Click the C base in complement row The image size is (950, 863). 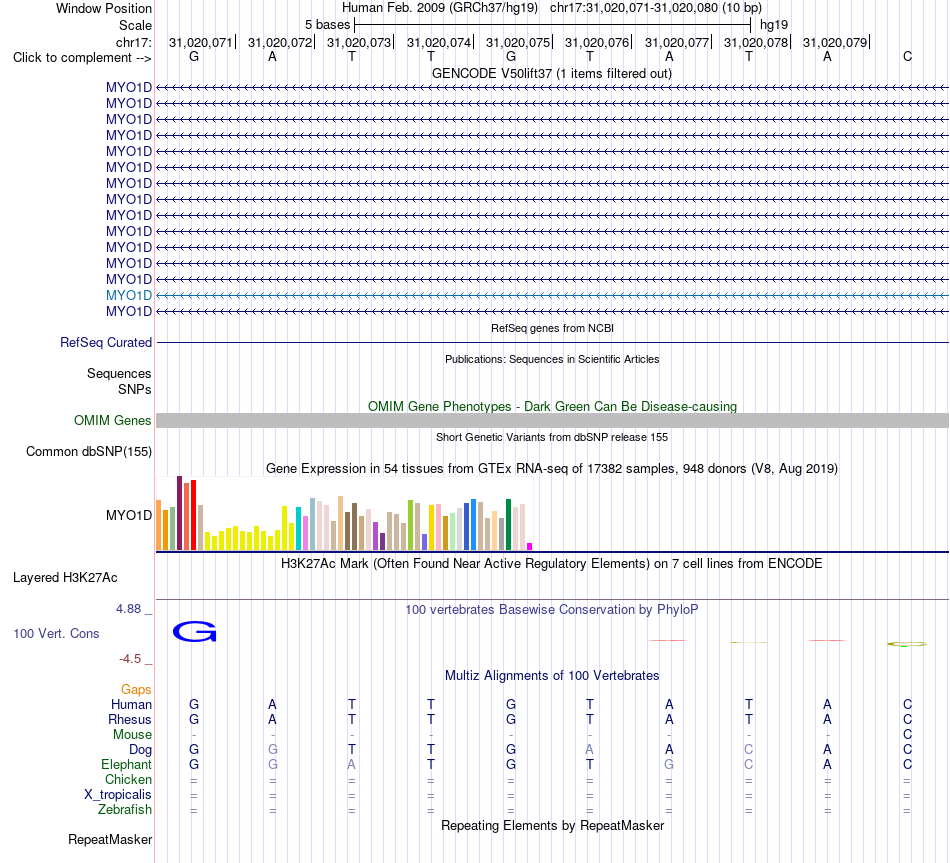point(907,56)
